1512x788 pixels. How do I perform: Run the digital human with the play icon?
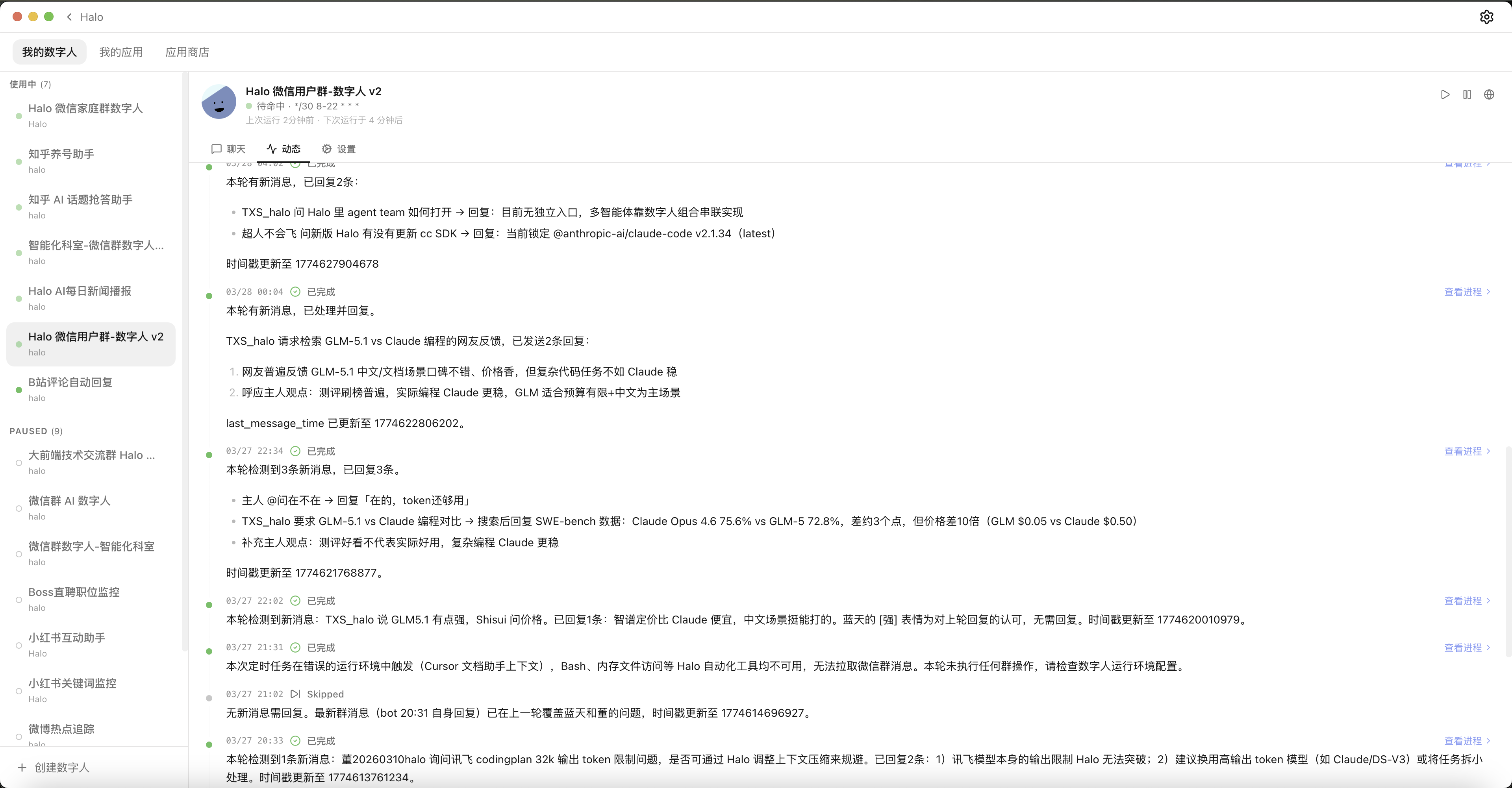(1445, 94)
